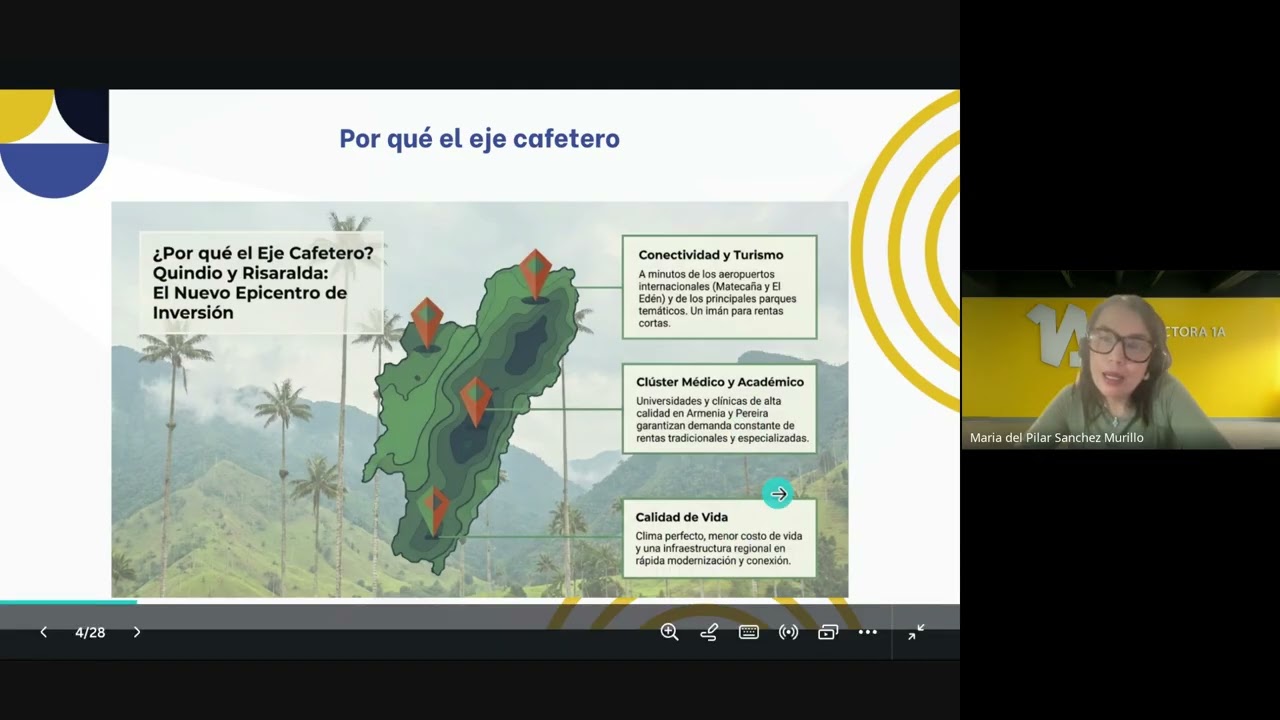The image size is (1280, 720).
Task: Go to the previous slide arrow
Action: (43, 632)
